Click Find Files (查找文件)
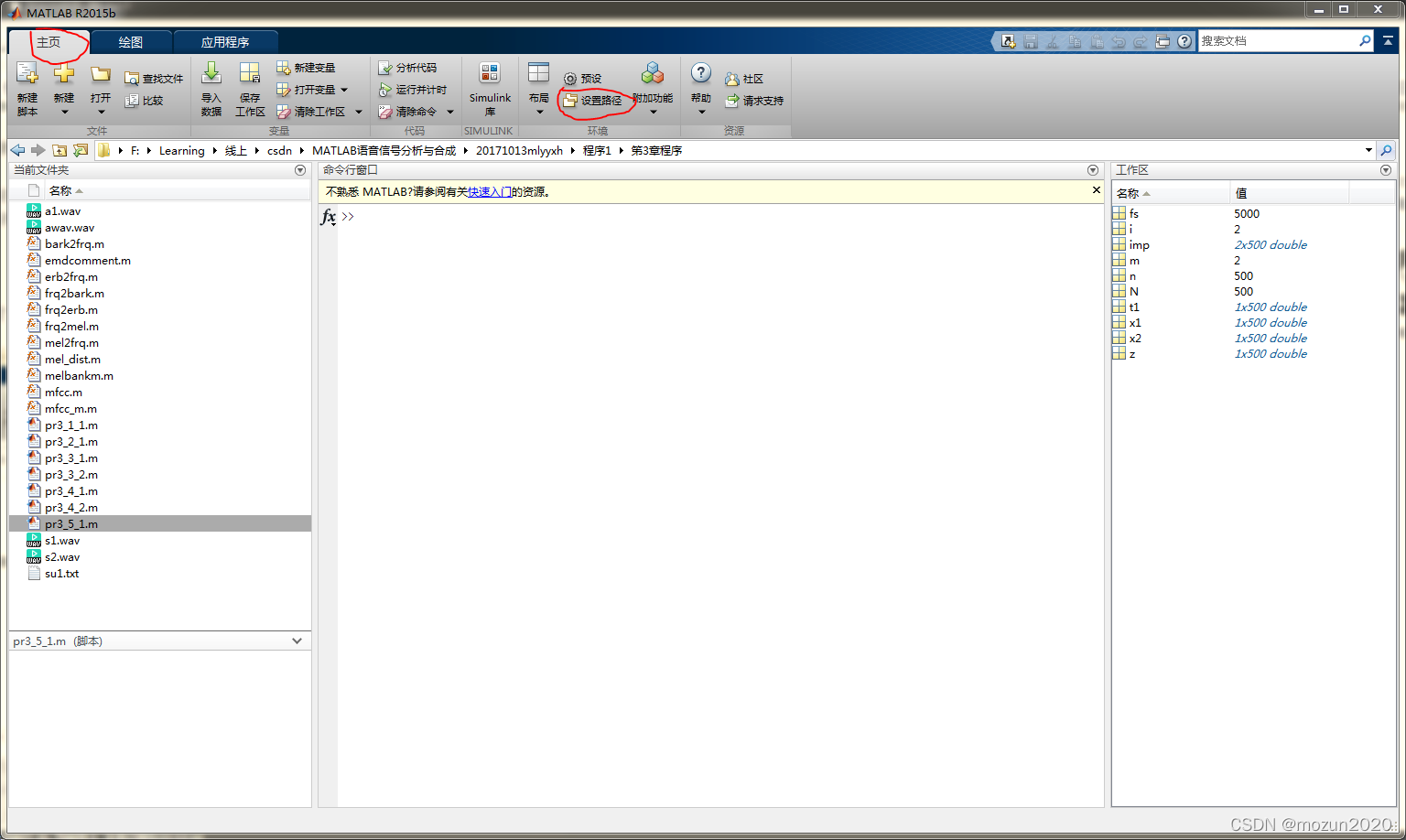This screenshot has height=840, width=1406. (x=154, y=79)
